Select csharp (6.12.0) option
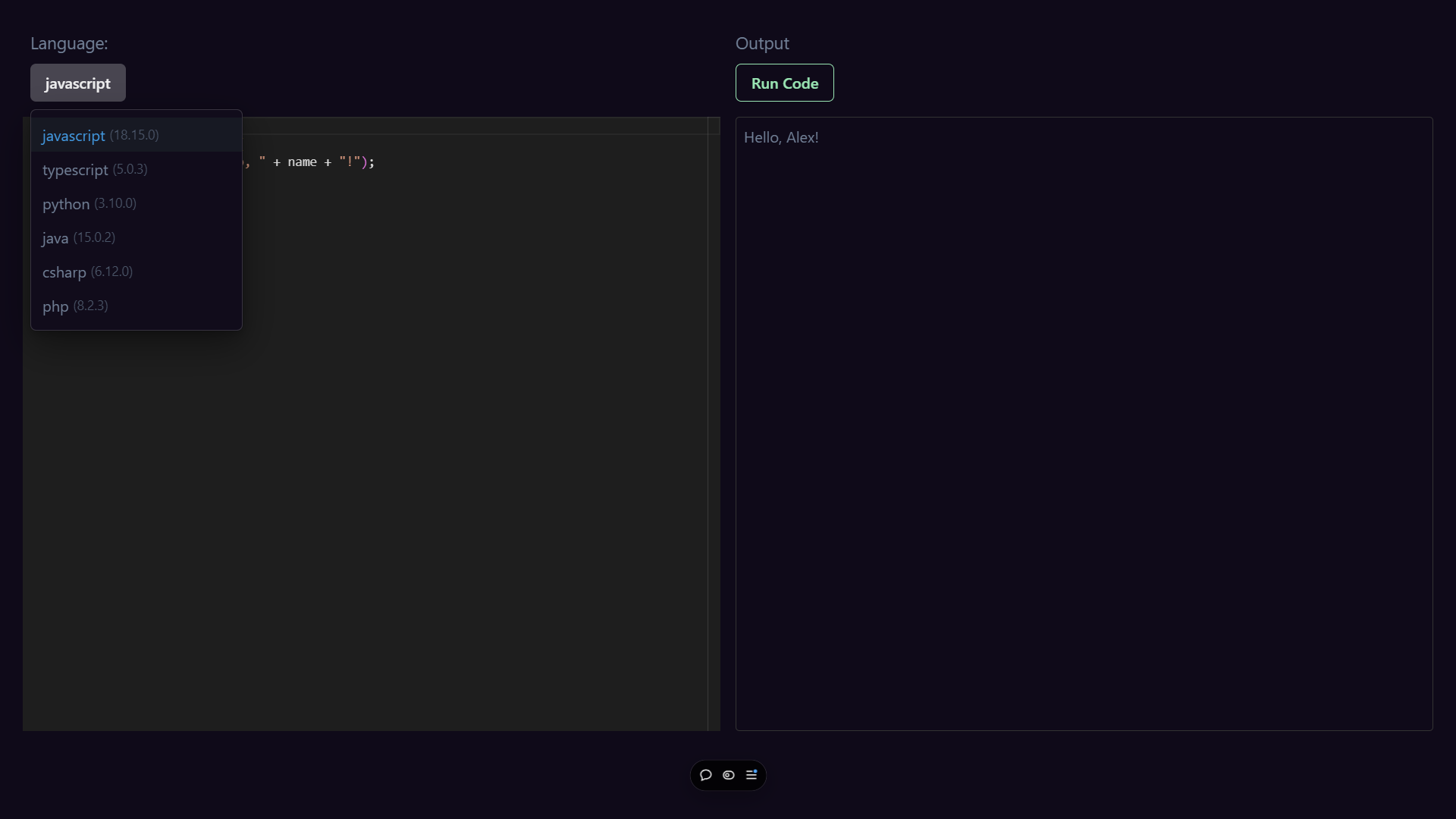This screenshot has height=819, width=1456. [136, 271]
